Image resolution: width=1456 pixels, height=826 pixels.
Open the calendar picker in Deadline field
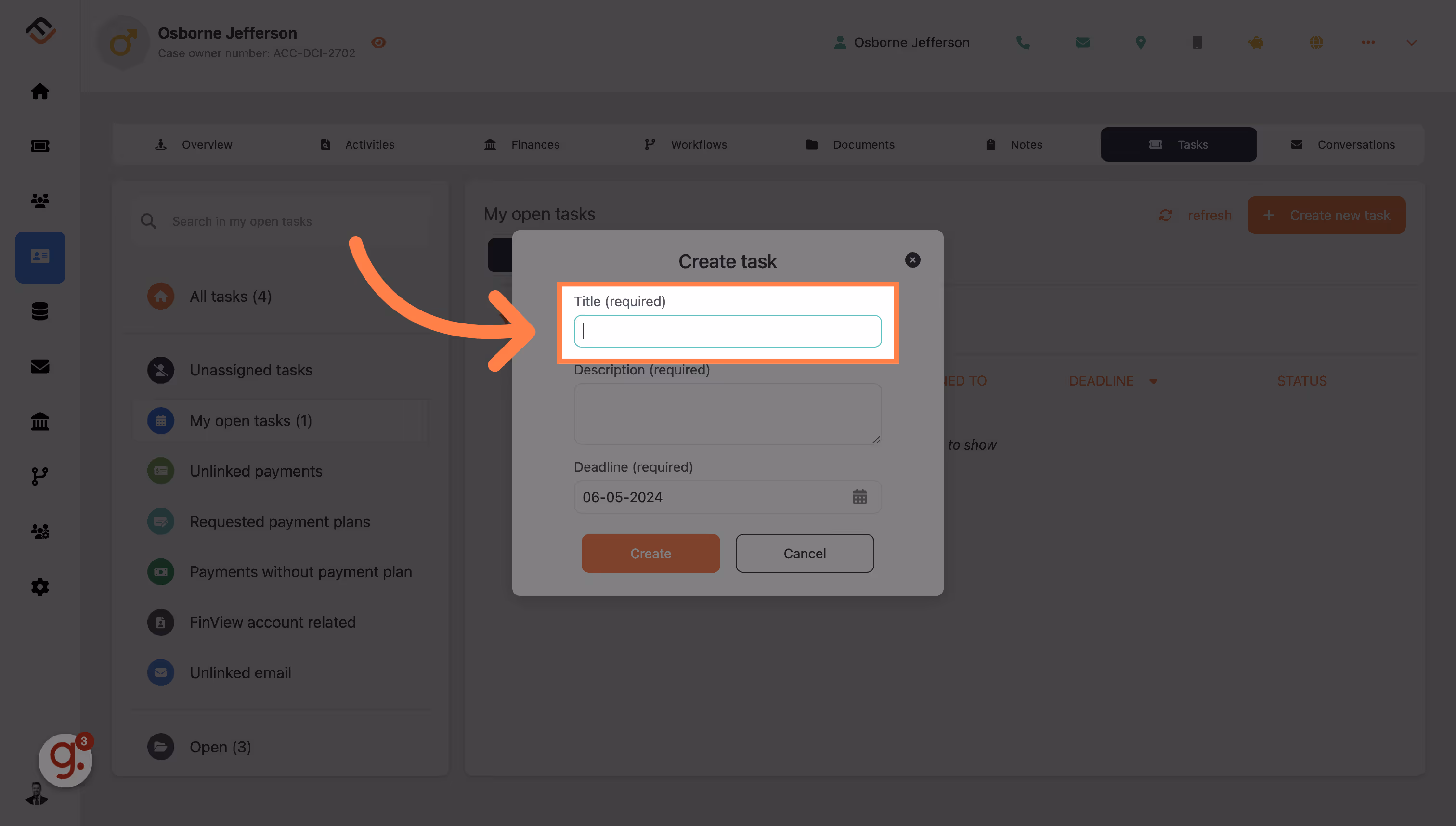click(x=859, y=497)
